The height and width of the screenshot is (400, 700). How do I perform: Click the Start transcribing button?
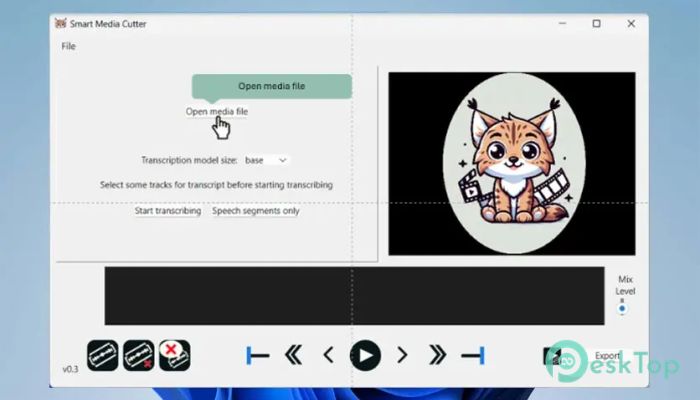click(x=168, y=211)
